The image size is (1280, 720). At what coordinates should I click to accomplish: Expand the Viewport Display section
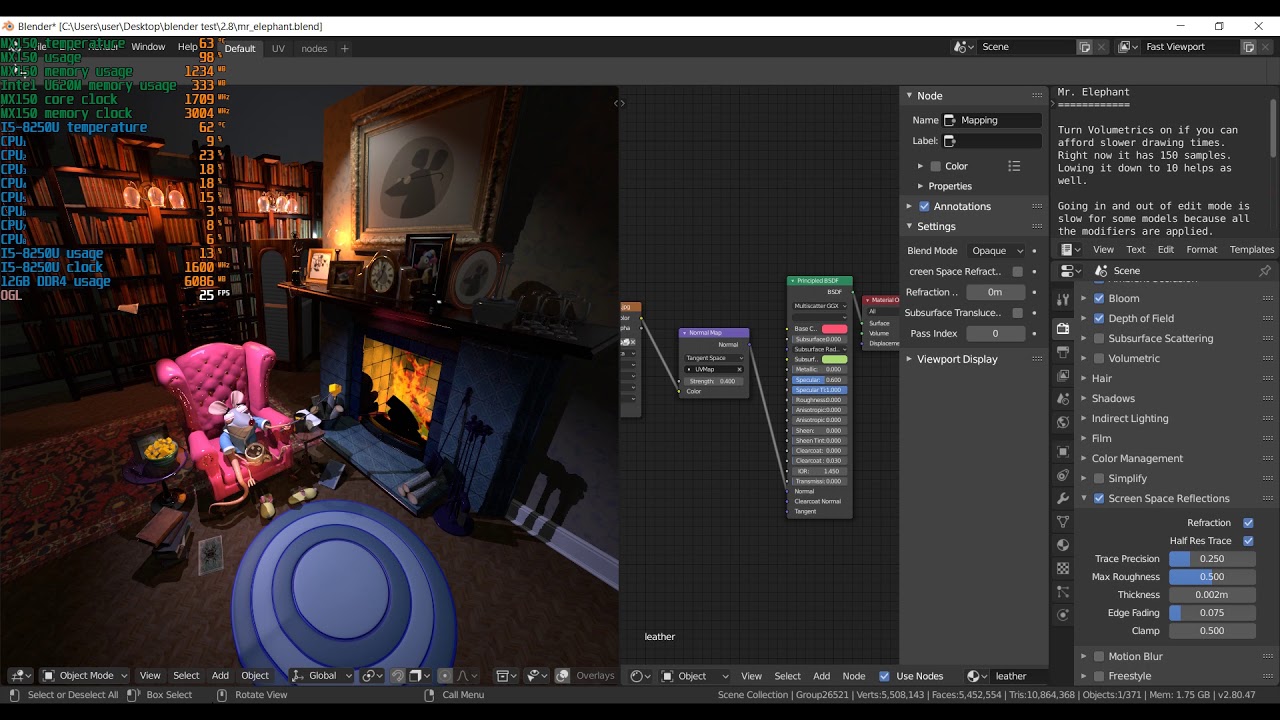tap(957, 359)
